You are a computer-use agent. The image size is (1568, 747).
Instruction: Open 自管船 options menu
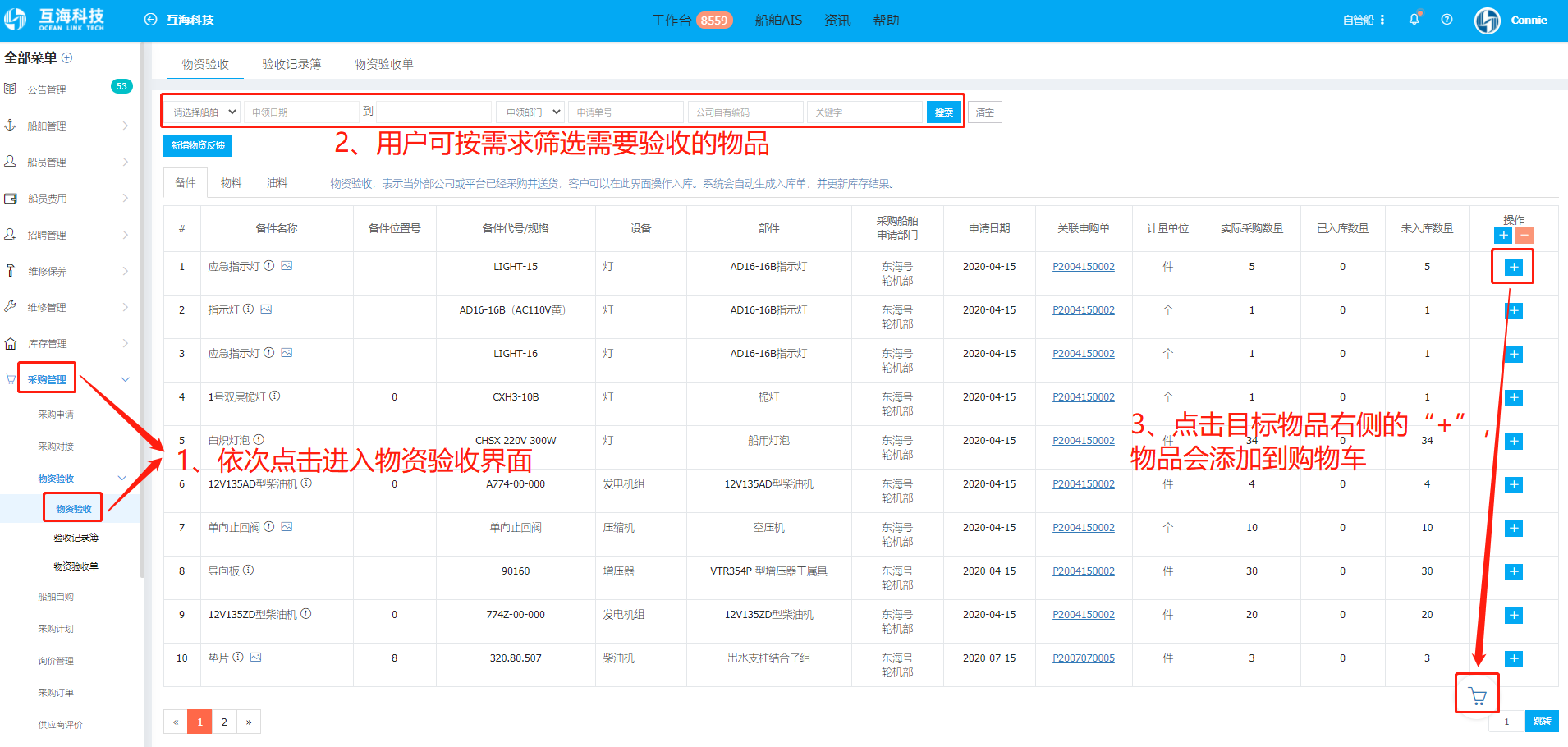tap(1364, 20)
